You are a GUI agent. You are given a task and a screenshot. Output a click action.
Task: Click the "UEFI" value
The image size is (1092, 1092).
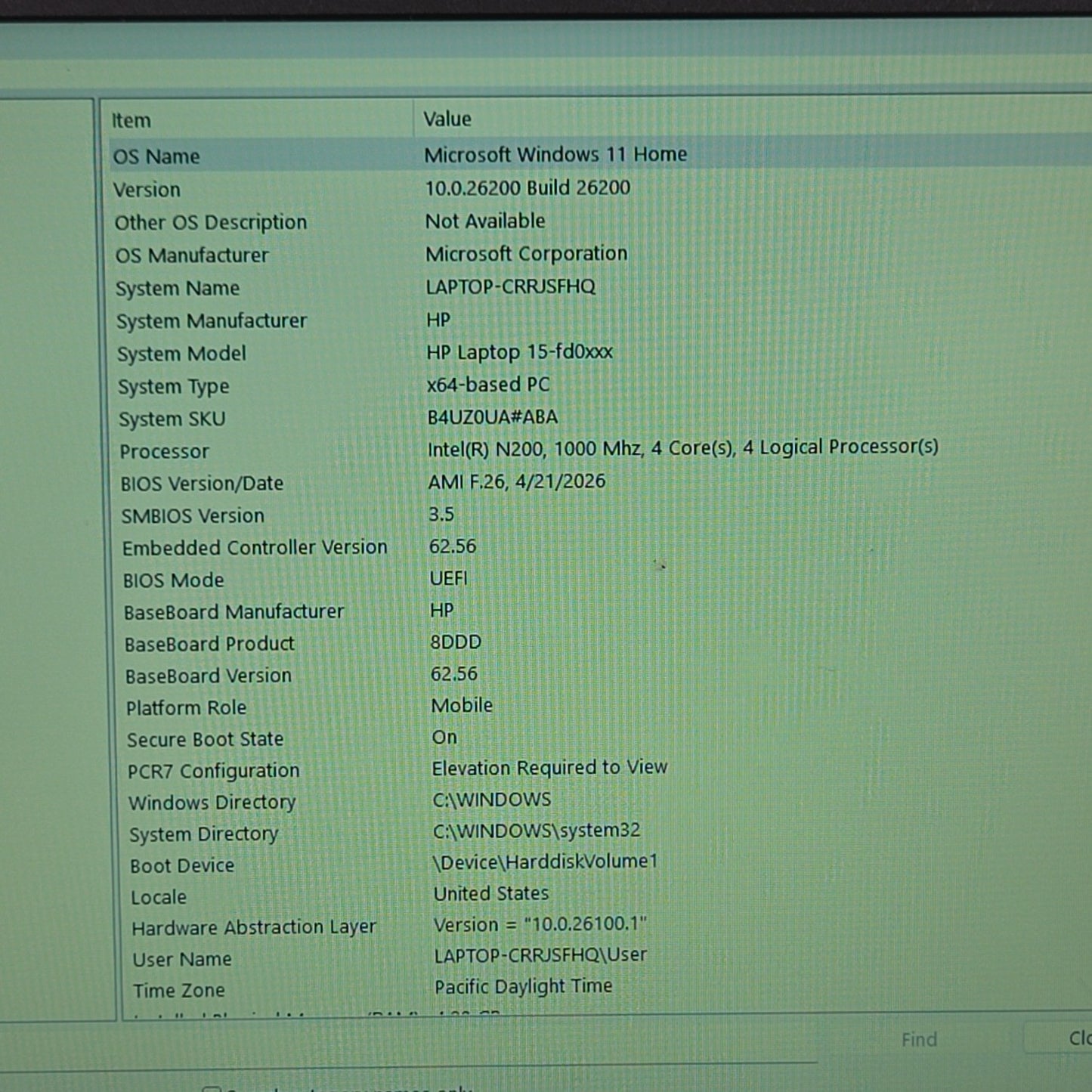point(449,579)
